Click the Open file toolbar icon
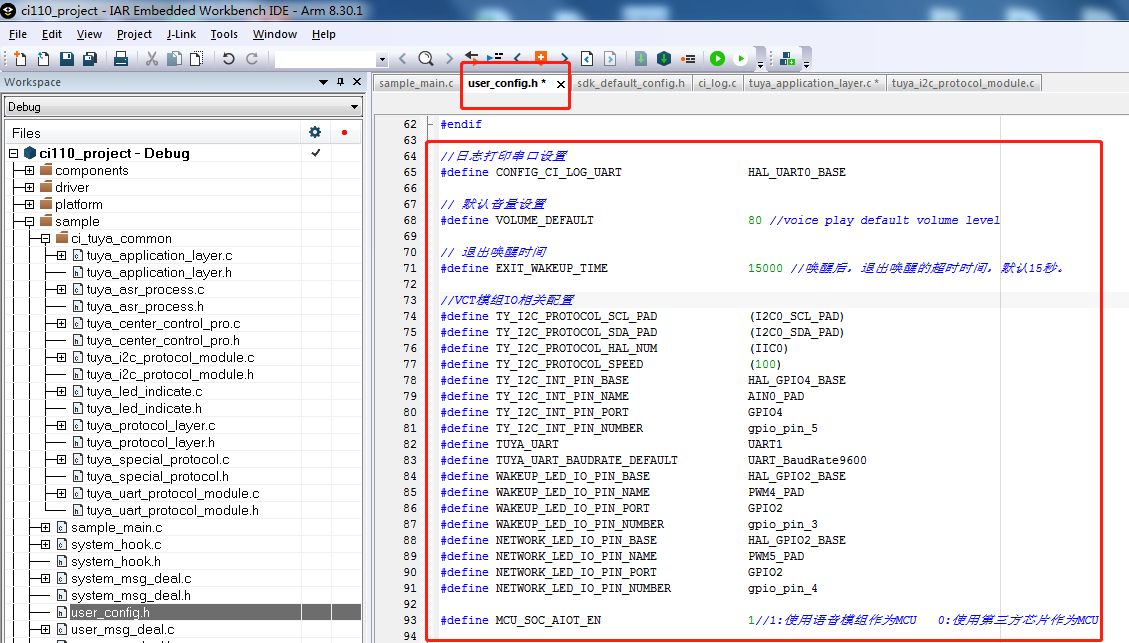 click(44, 59)
